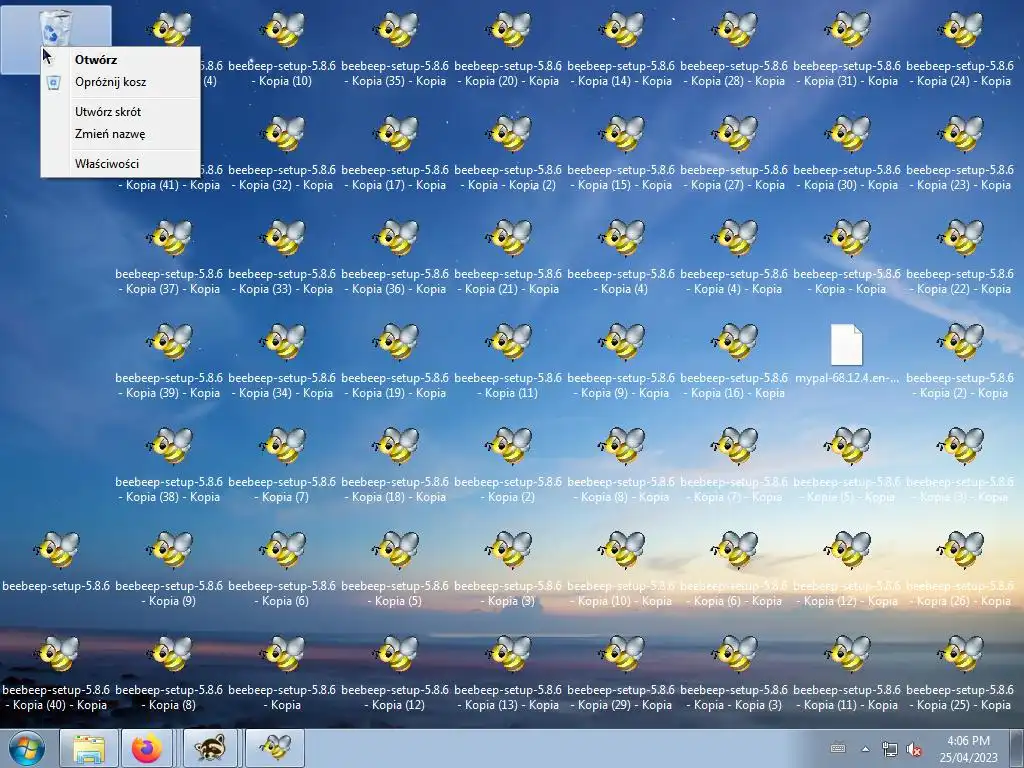Click the Kopia (20) - Kopia bee icon
Screen dimensions: 1024x768
(508, 29)
